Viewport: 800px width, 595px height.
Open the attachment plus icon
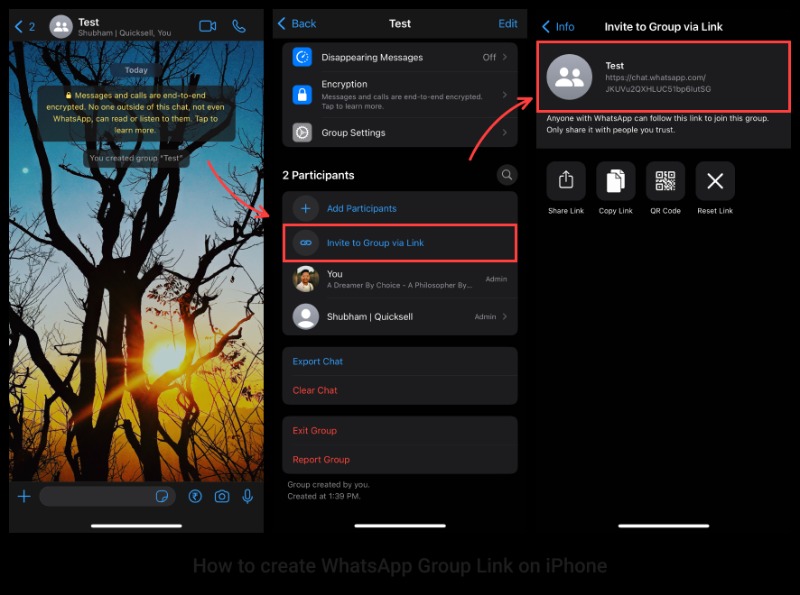point(24,496)
